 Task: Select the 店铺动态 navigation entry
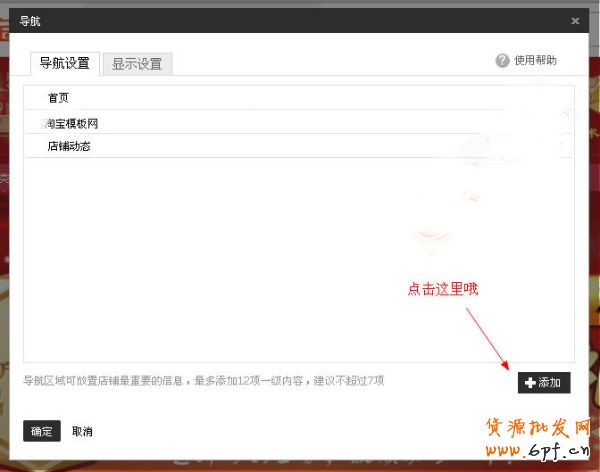pos(69,146)
